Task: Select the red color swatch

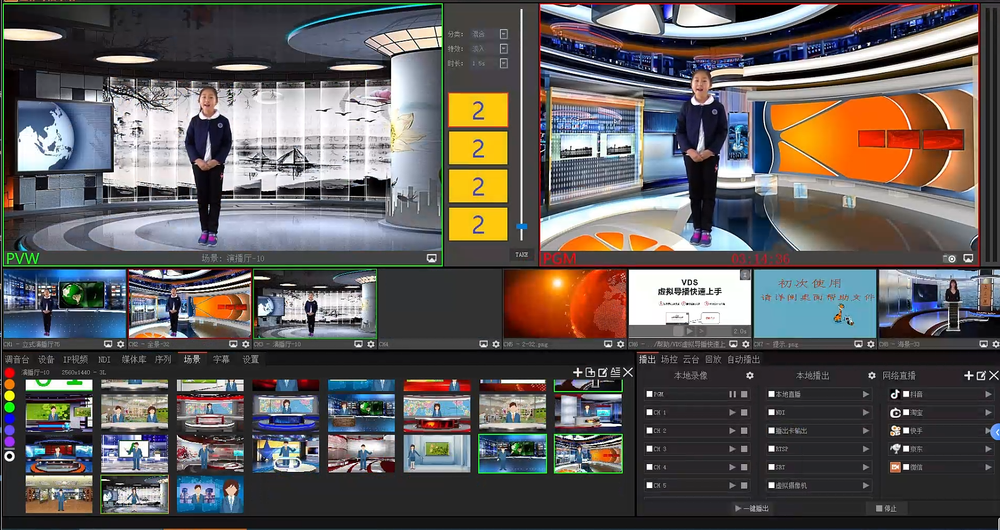Action: (10, 372)
